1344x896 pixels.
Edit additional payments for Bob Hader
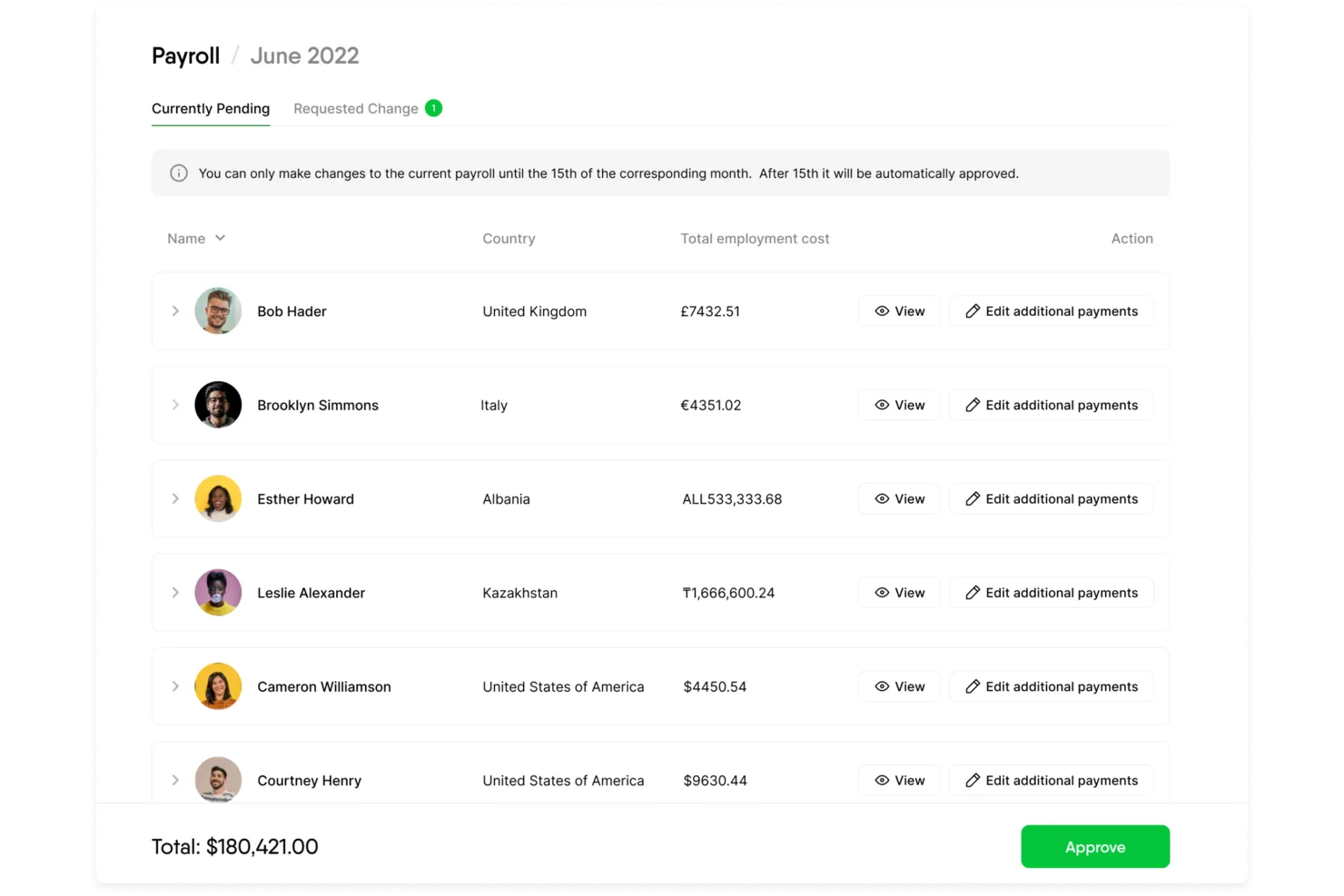click(1052, 311)
